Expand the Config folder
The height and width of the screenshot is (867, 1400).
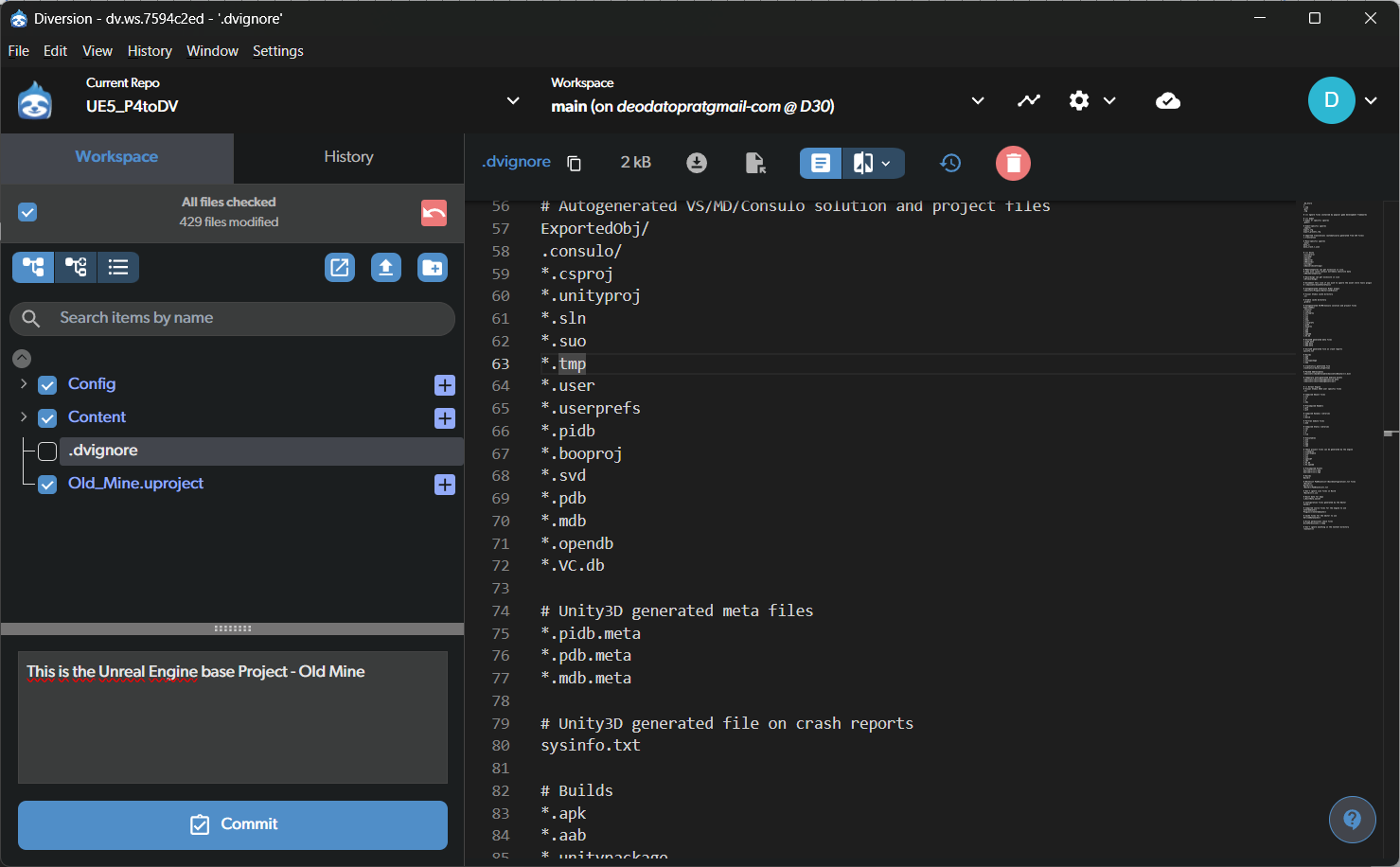click(x=24, y=383)
